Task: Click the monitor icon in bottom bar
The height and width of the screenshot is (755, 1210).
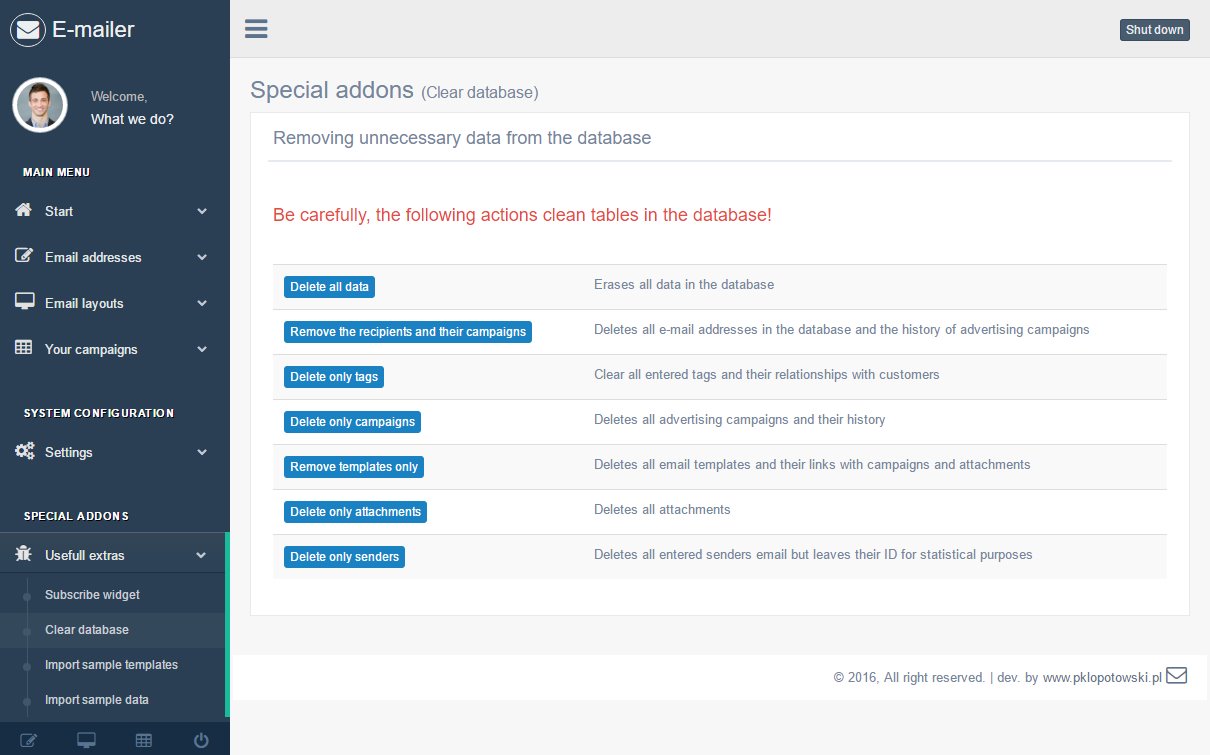Action: click(x=86, y=740)
